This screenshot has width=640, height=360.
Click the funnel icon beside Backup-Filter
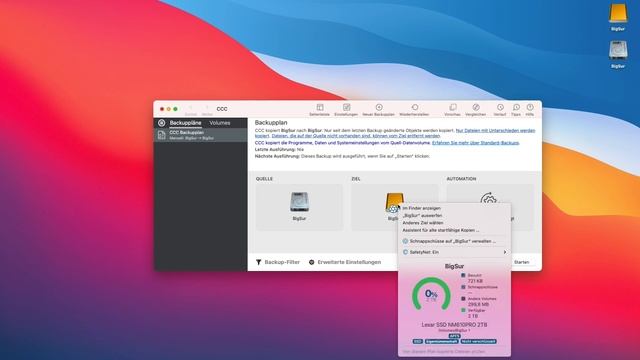(258, 262)
